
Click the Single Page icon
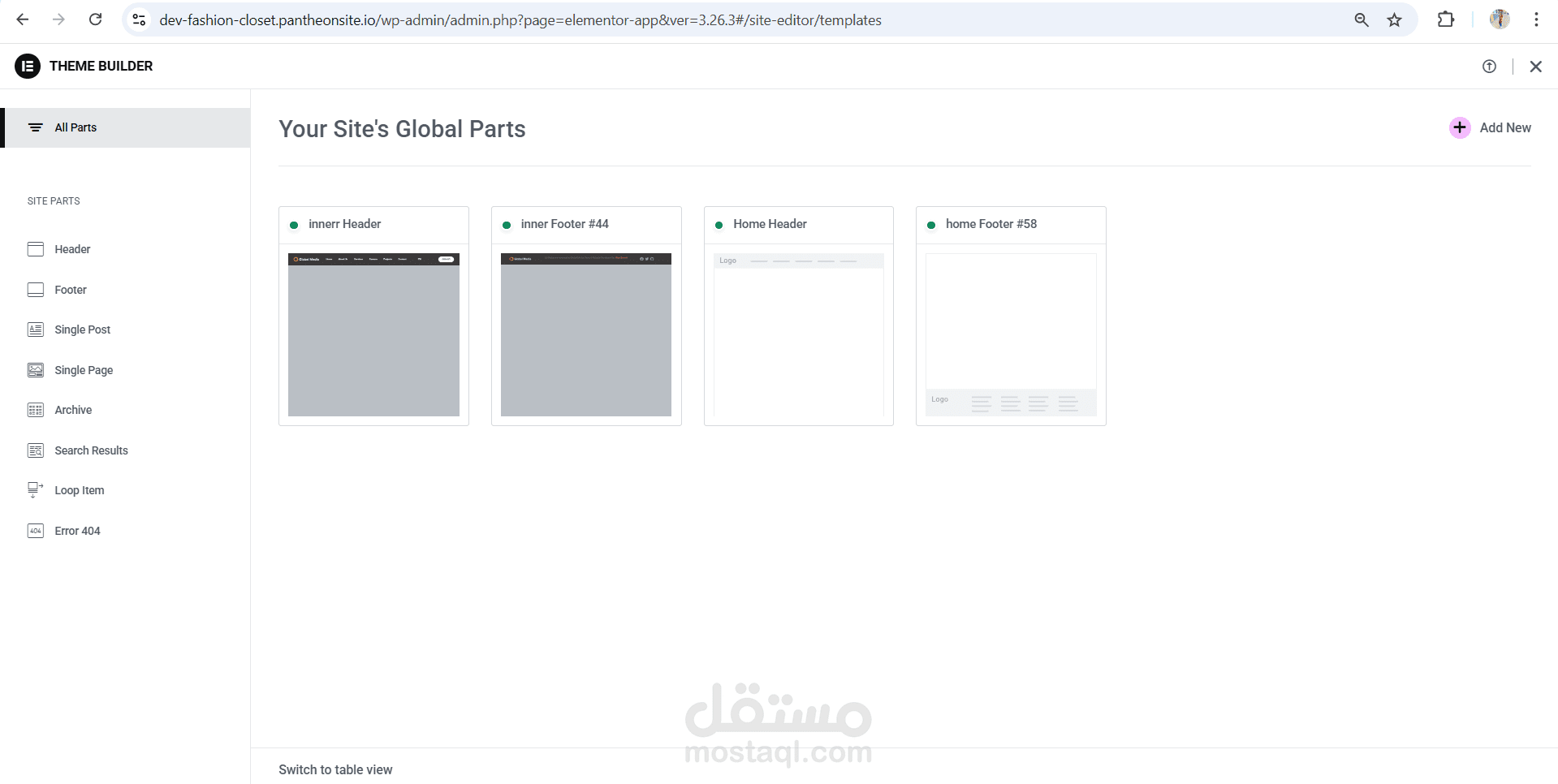pos(36,370)
